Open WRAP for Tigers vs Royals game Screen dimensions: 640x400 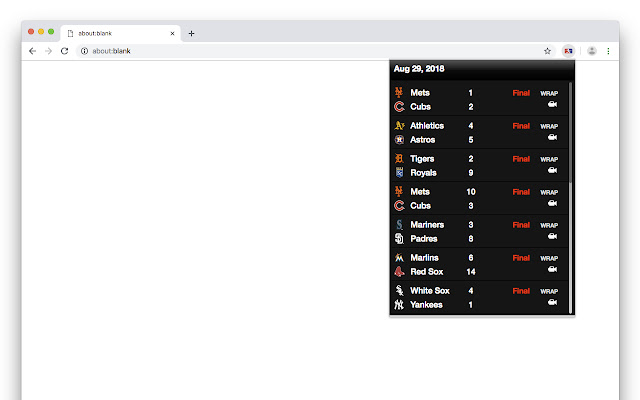click(x=549, y=160)
